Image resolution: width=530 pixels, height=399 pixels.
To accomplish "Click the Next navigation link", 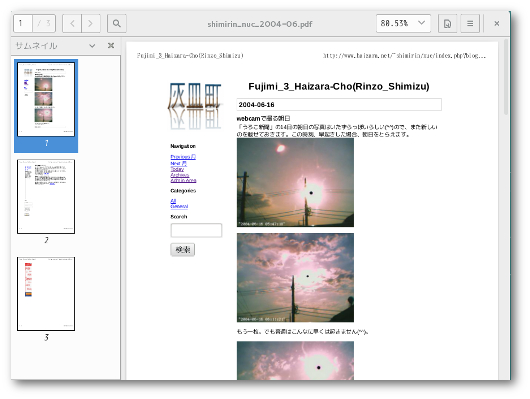I will click(178, 163).
